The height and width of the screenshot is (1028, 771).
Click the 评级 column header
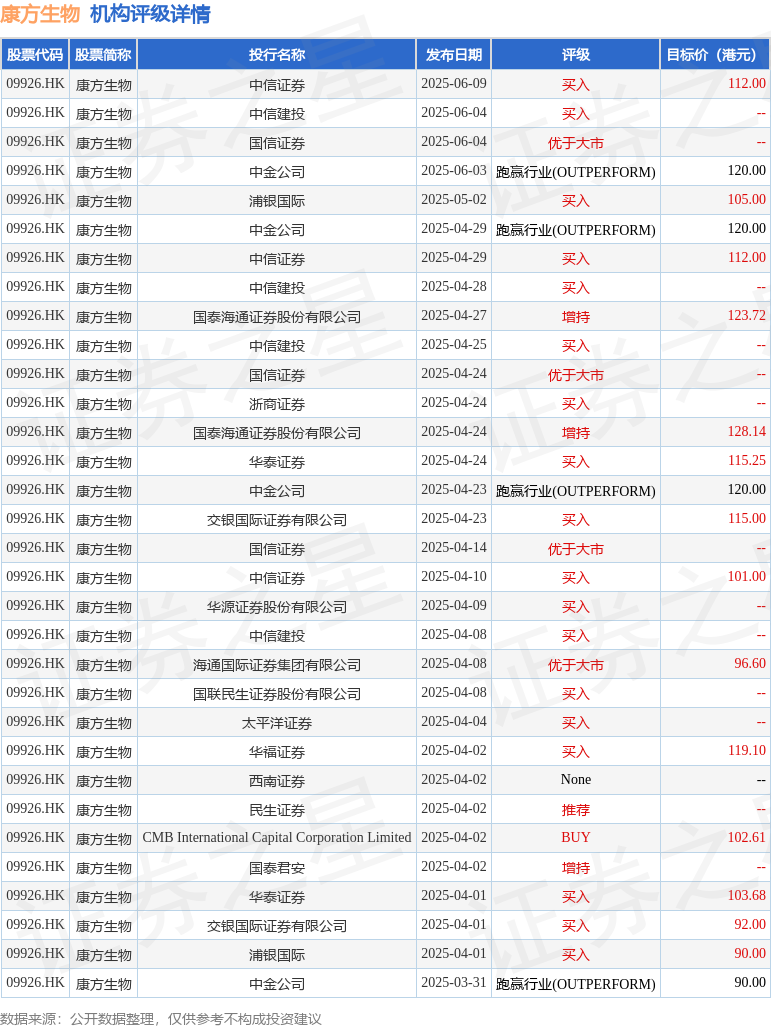pyautogui.click(x=576, y=54)
